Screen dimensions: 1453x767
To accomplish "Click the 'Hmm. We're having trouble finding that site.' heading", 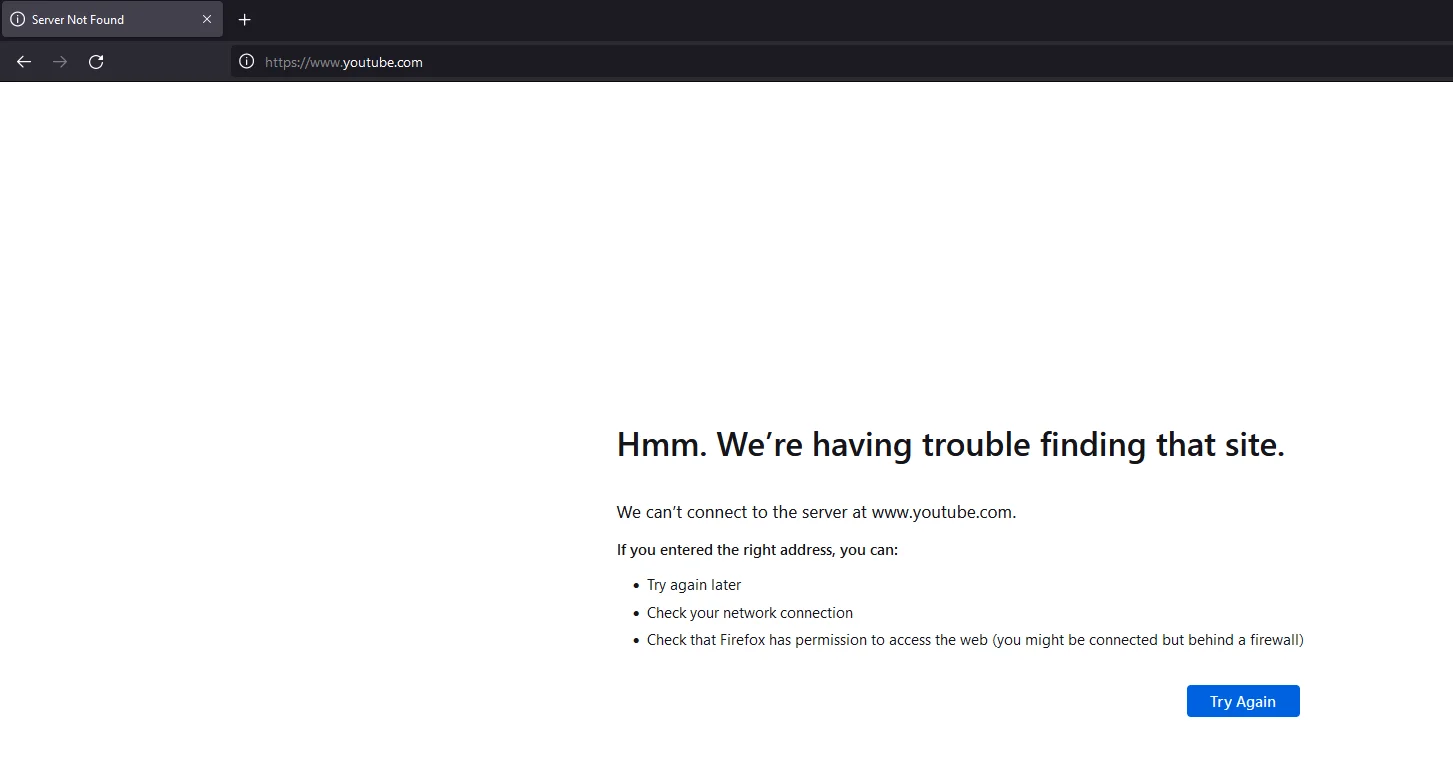I will [950, 444].
